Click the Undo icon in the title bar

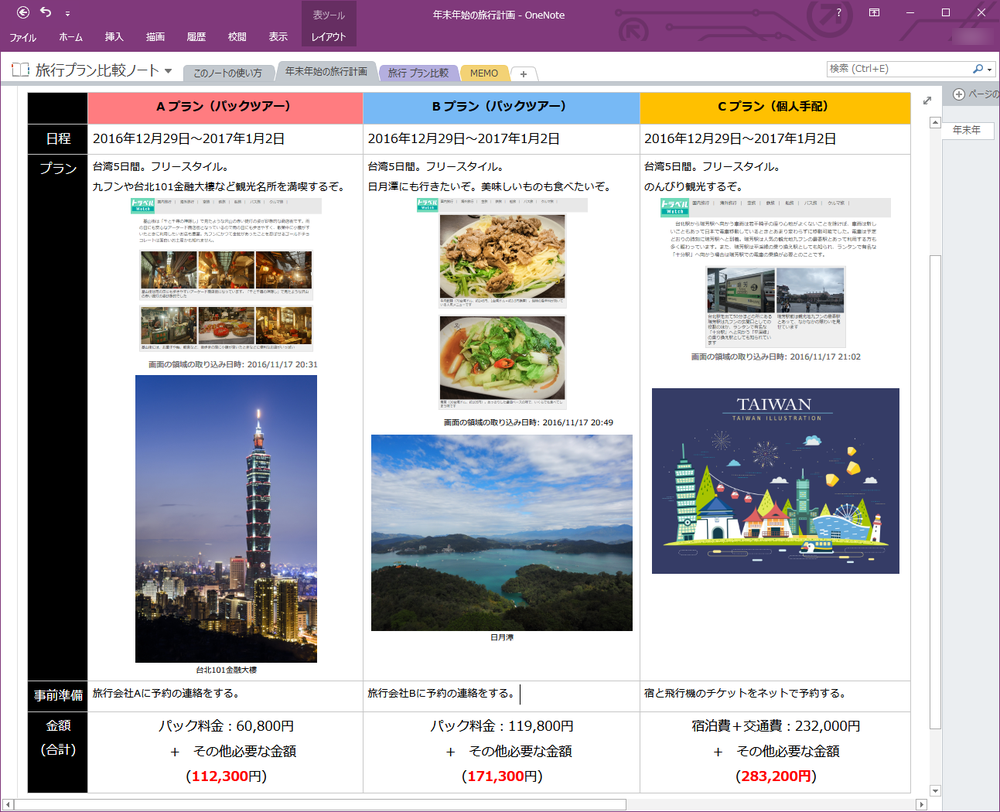[x=45, y=12]
